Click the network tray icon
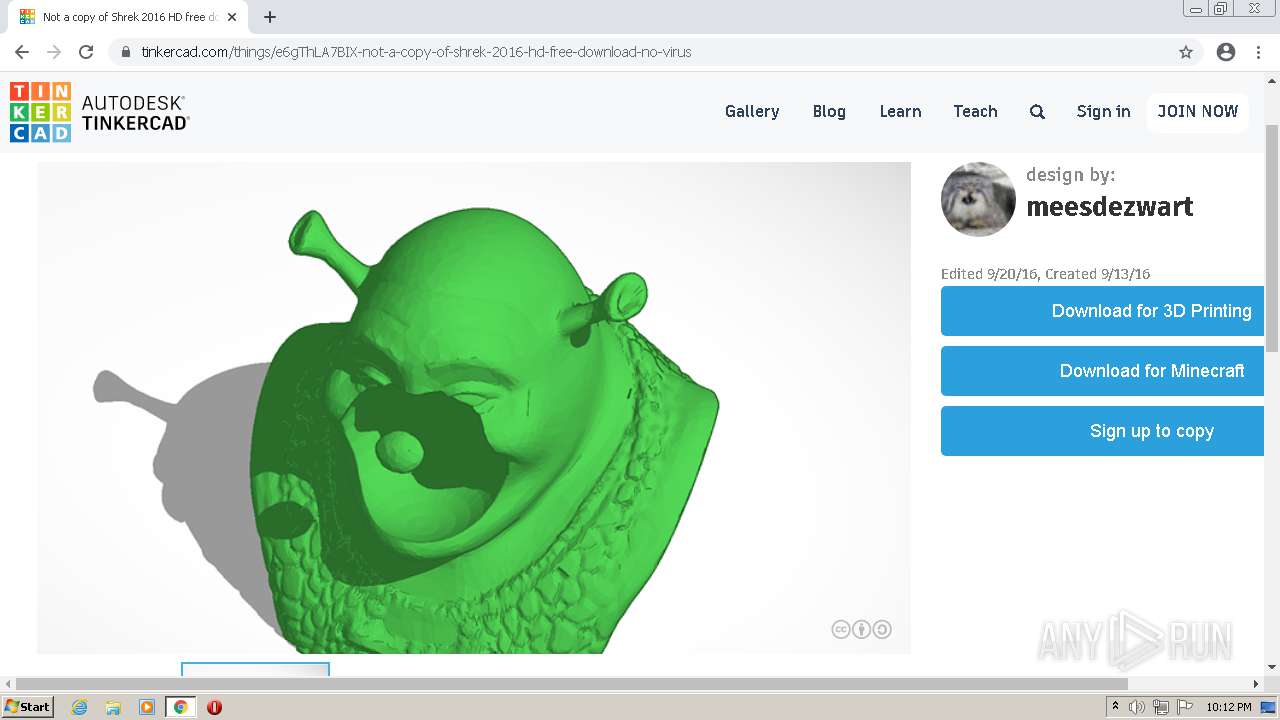Screen dimensions: 1280x720 (x=1161, y=707)
